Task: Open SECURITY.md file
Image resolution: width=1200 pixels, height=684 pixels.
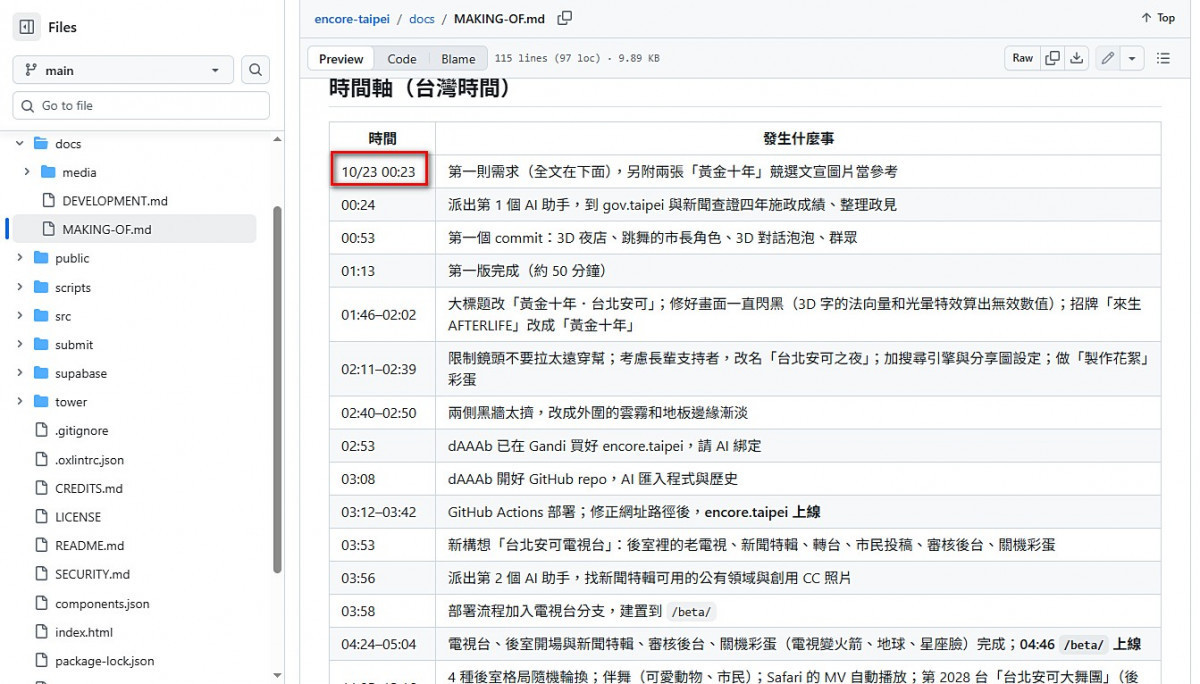Action: tap(92, 574)
